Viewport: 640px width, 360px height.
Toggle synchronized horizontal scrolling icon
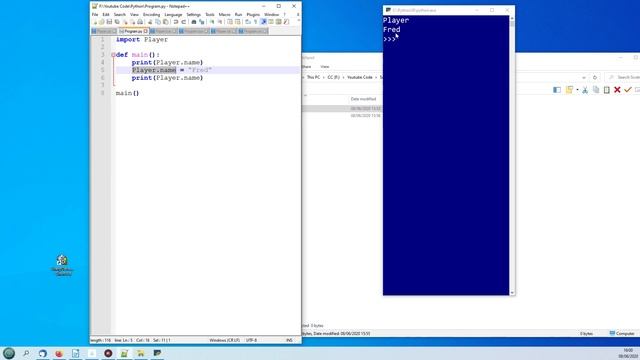tap(238, 22)
